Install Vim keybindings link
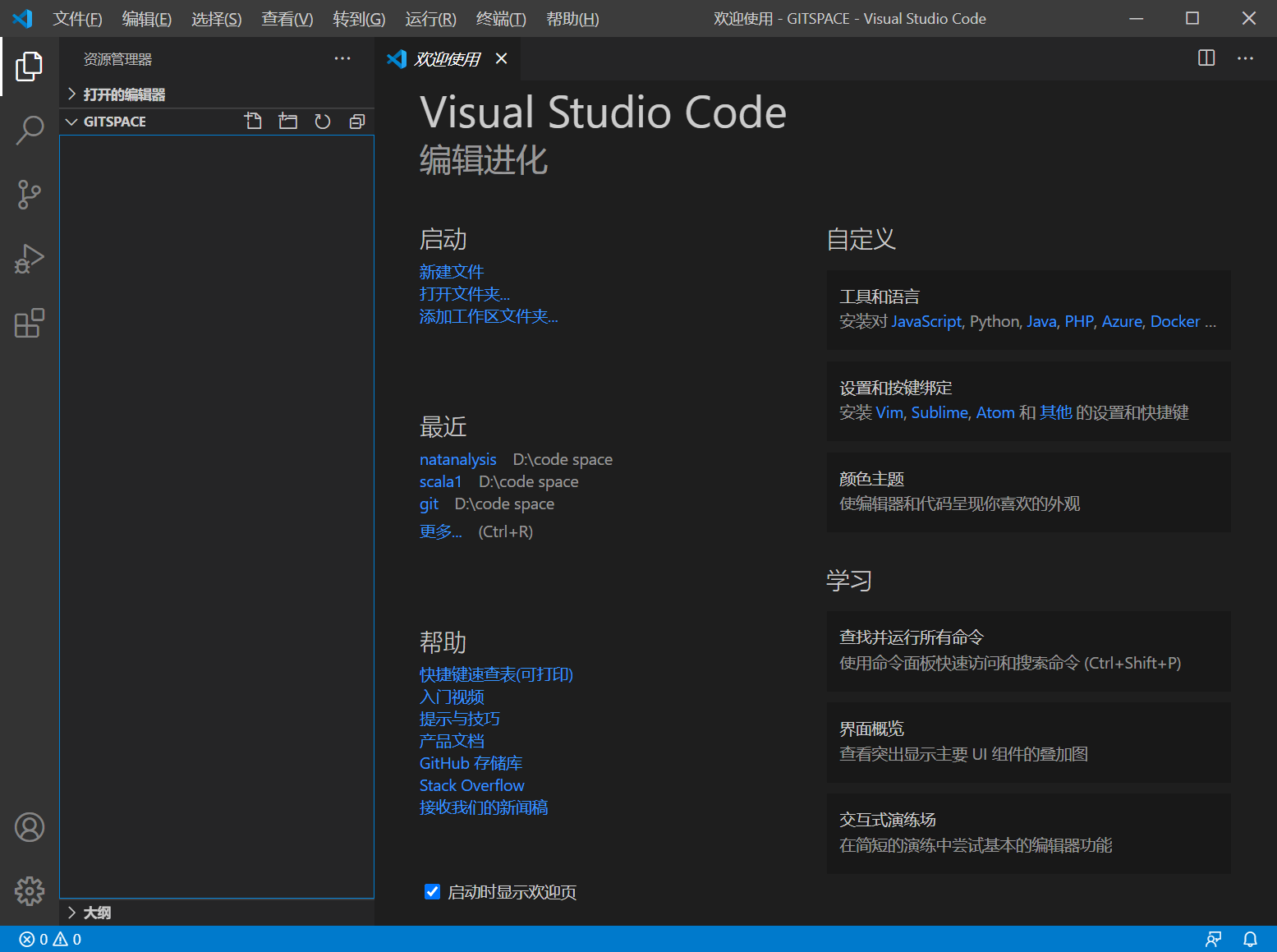The image size is (1277, 952). click(x=889, y=412)
